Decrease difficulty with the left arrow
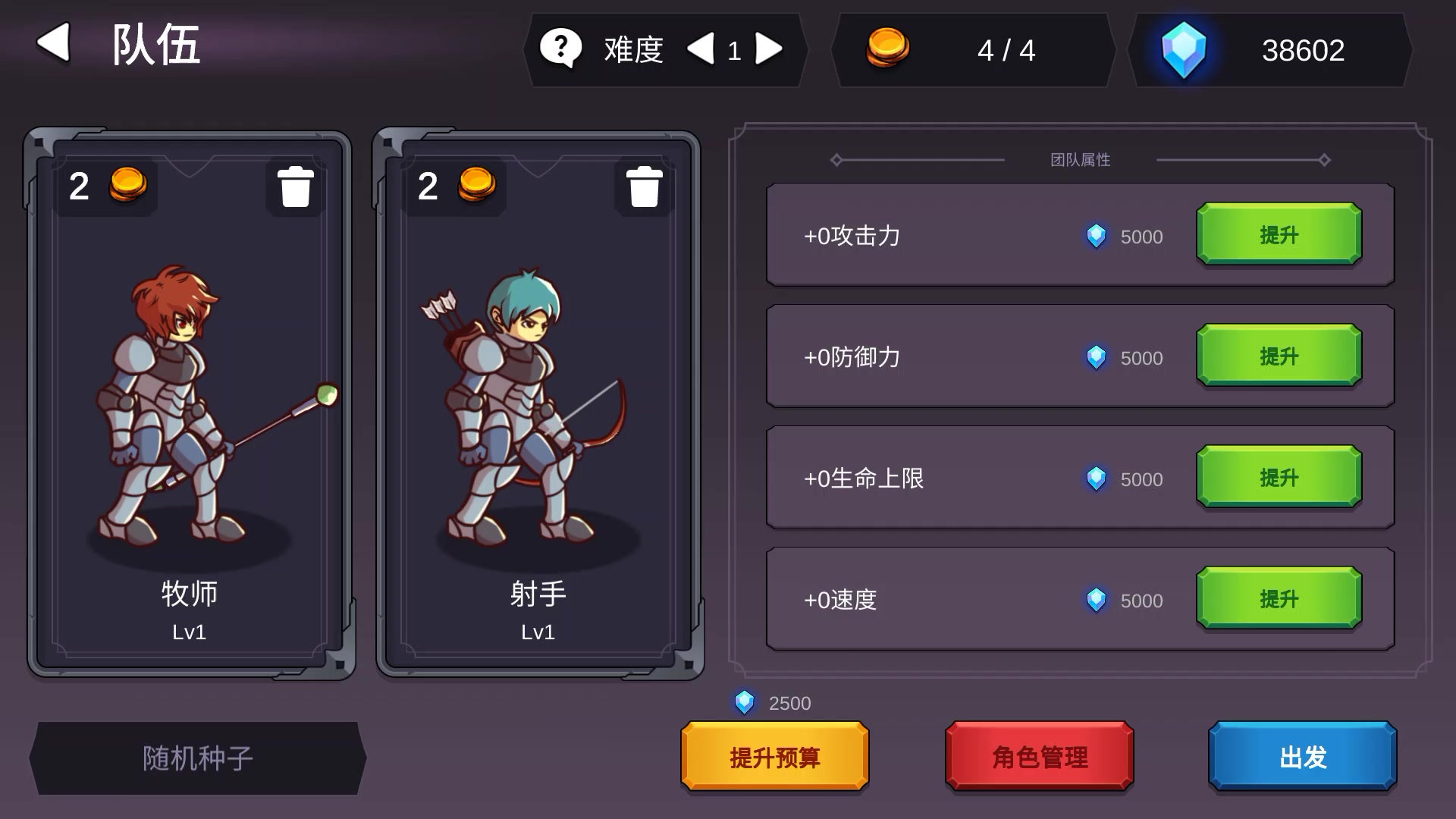 coord(700,49)
